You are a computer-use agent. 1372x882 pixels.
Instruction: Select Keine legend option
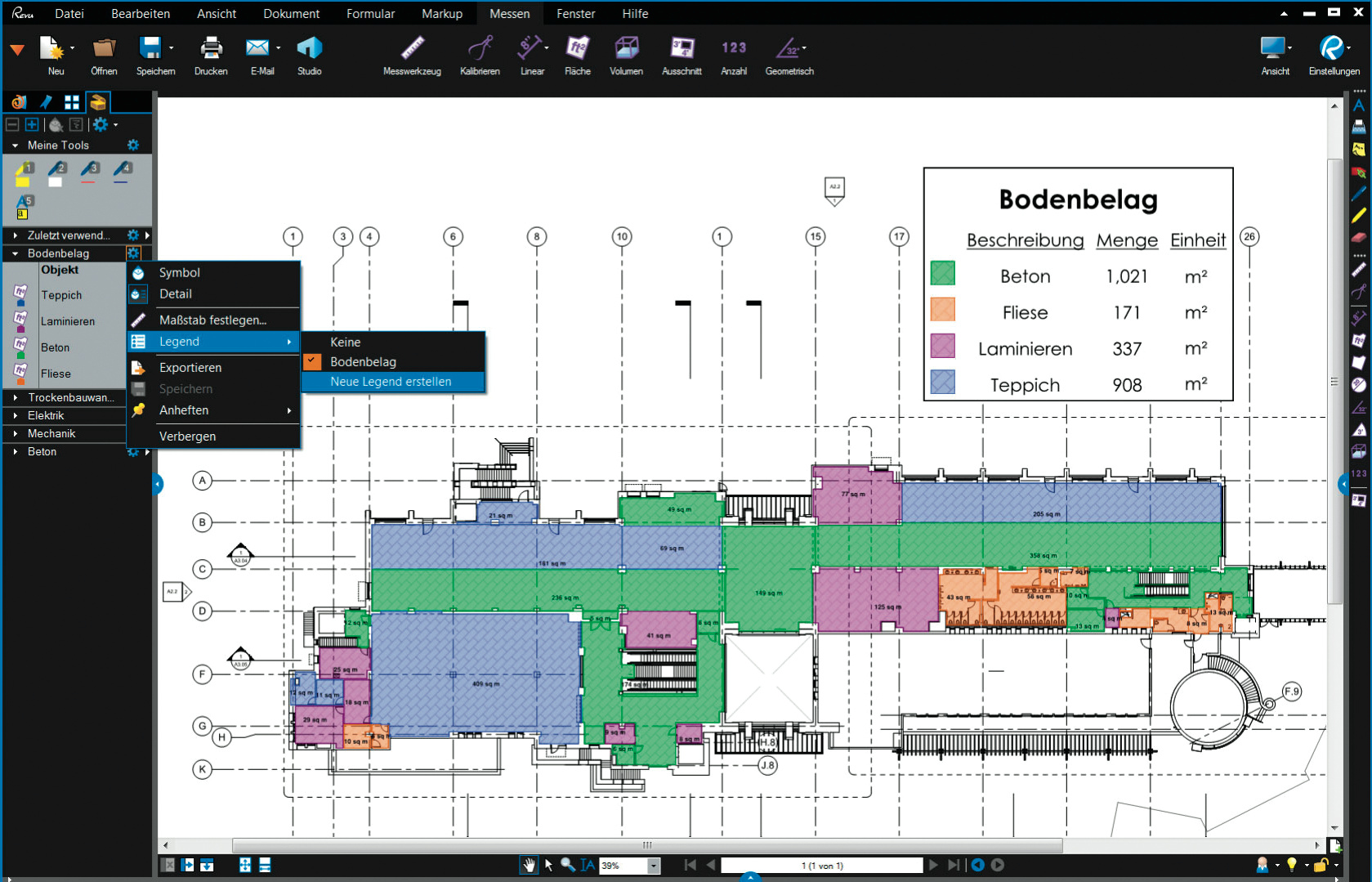[x=346, y=342]
